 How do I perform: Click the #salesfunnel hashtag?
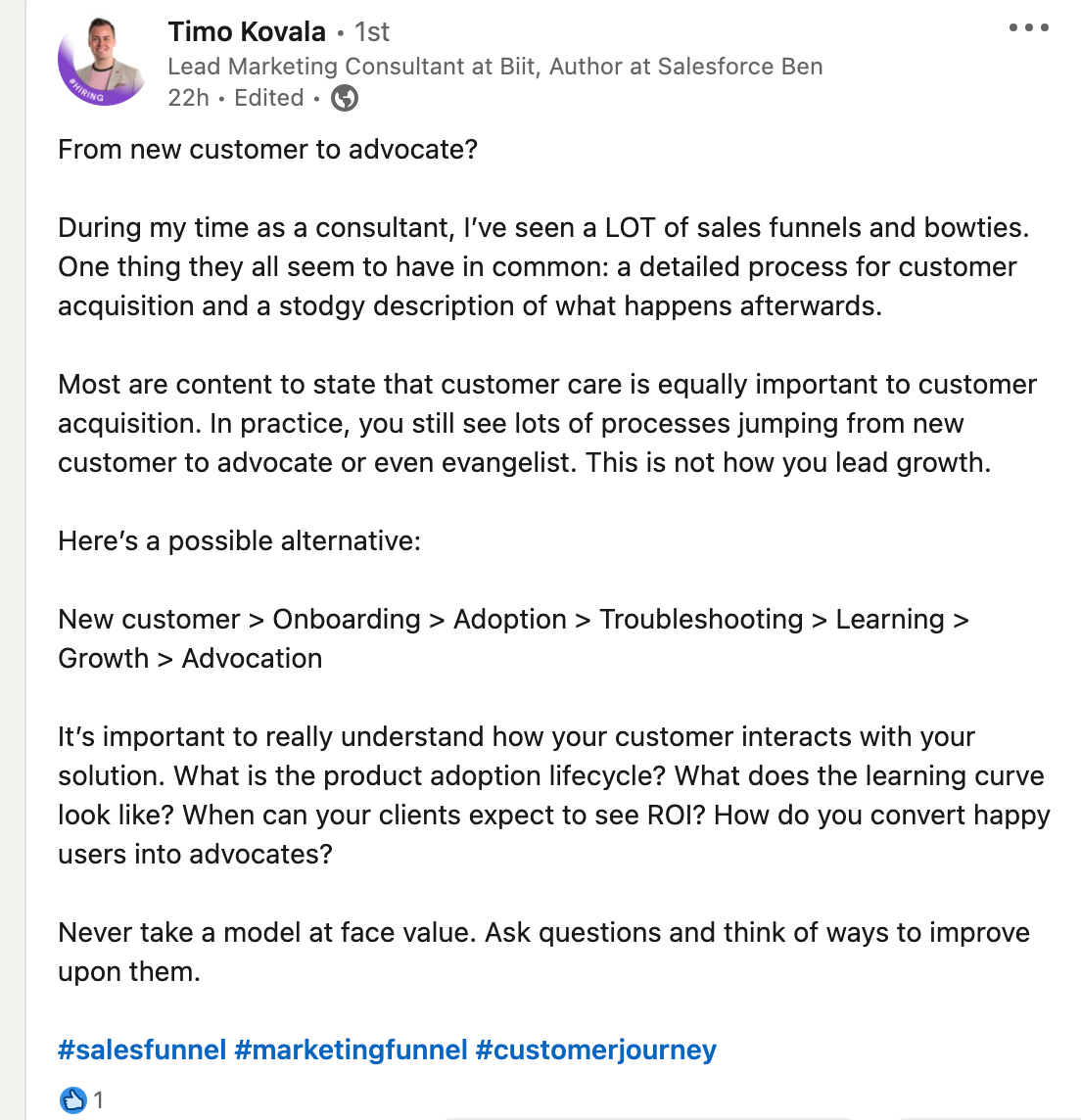point(141,1050)
